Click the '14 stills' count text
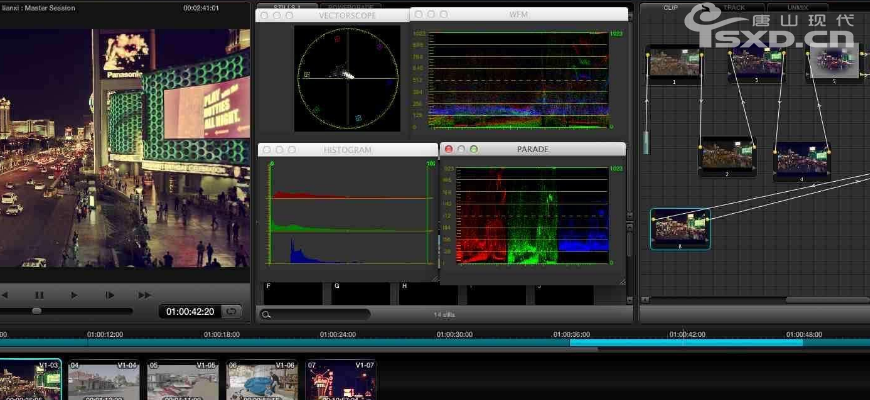This screenshot has height=400, width=870. 444,315
